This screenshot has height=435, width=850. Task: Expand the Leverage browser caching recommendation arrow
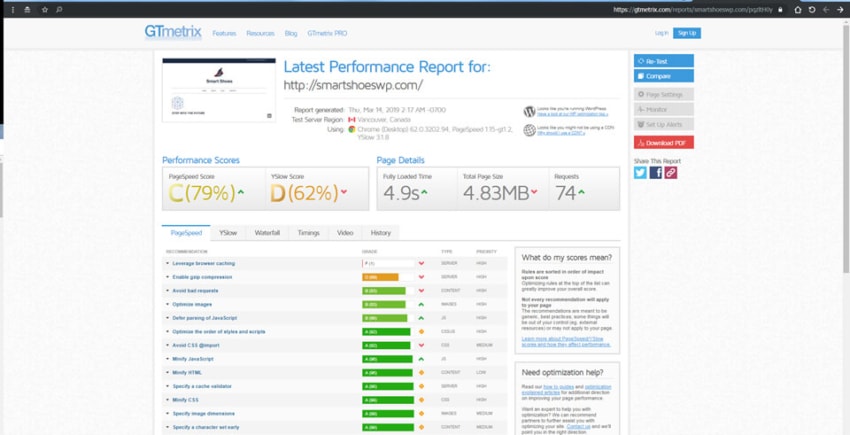click(x=168, y=264)
